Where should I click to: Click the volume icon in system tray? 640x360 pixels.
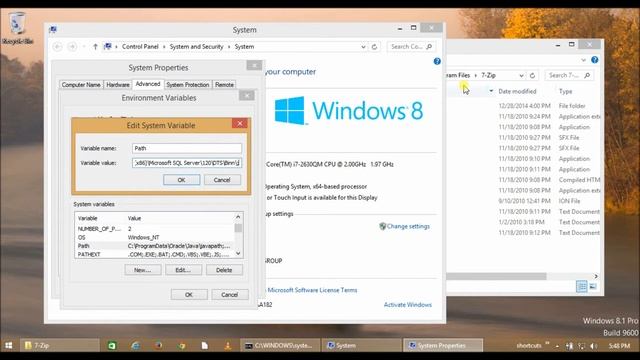(593, 346)
